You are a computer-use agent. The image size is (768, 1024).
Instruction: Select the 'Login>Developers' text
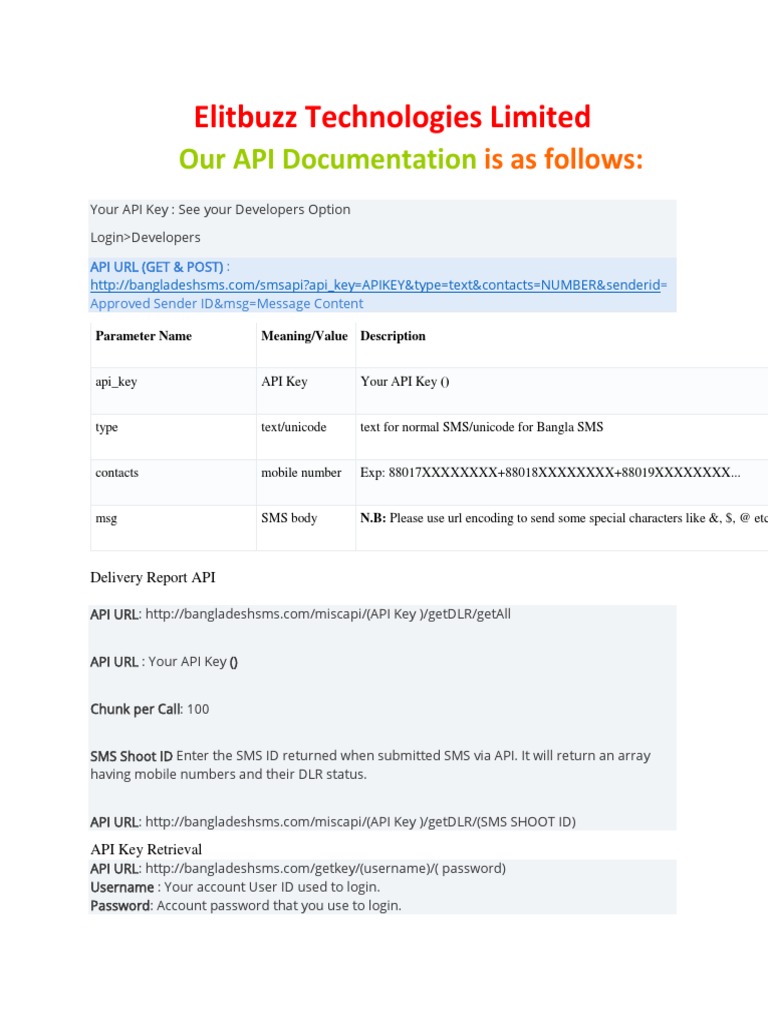[x=145, y=238]
